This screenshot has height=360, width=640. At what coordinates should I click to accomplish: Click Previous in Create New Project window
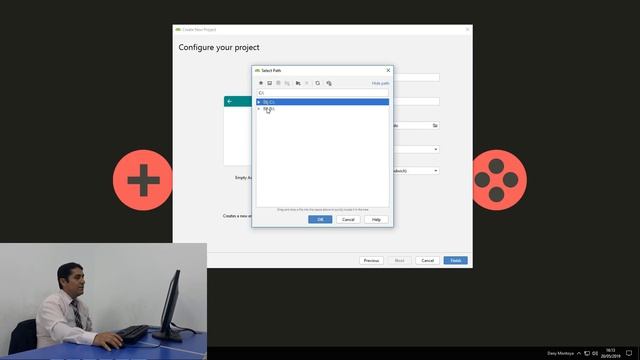point(371,260)
